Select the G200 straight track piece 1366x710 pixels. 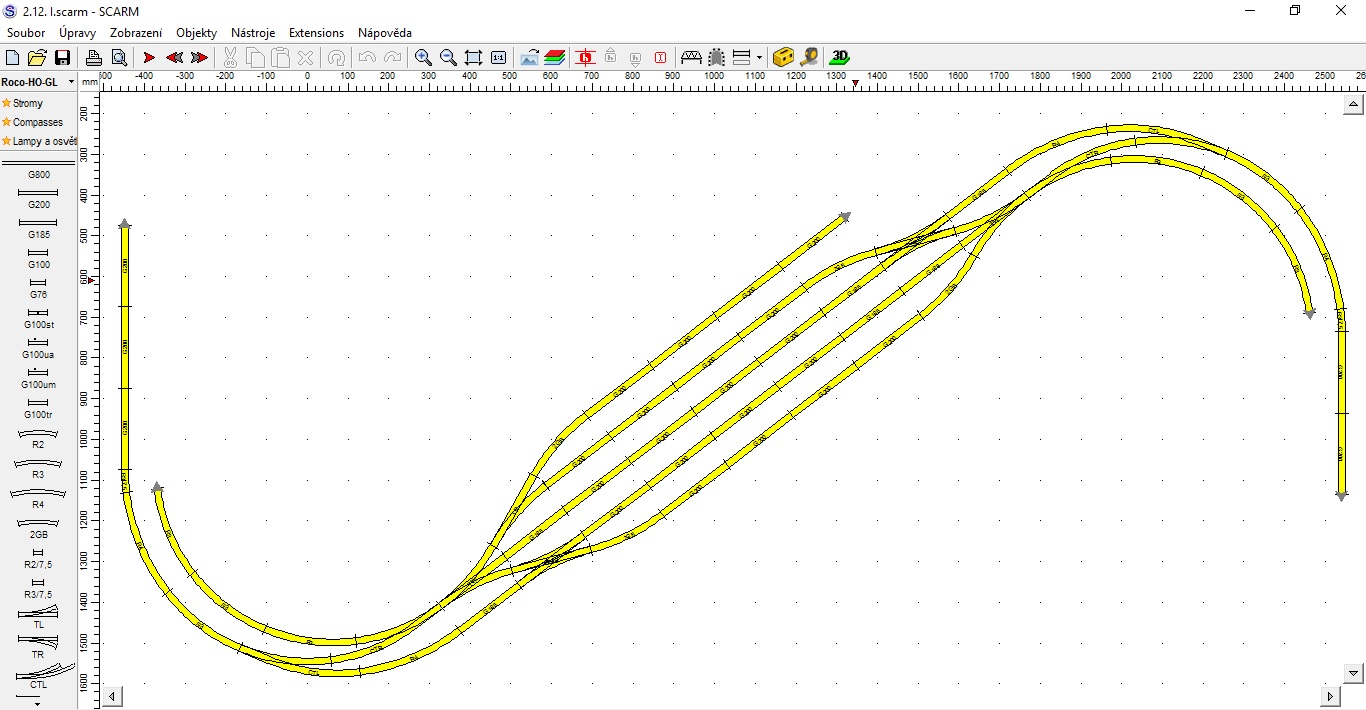38,196
